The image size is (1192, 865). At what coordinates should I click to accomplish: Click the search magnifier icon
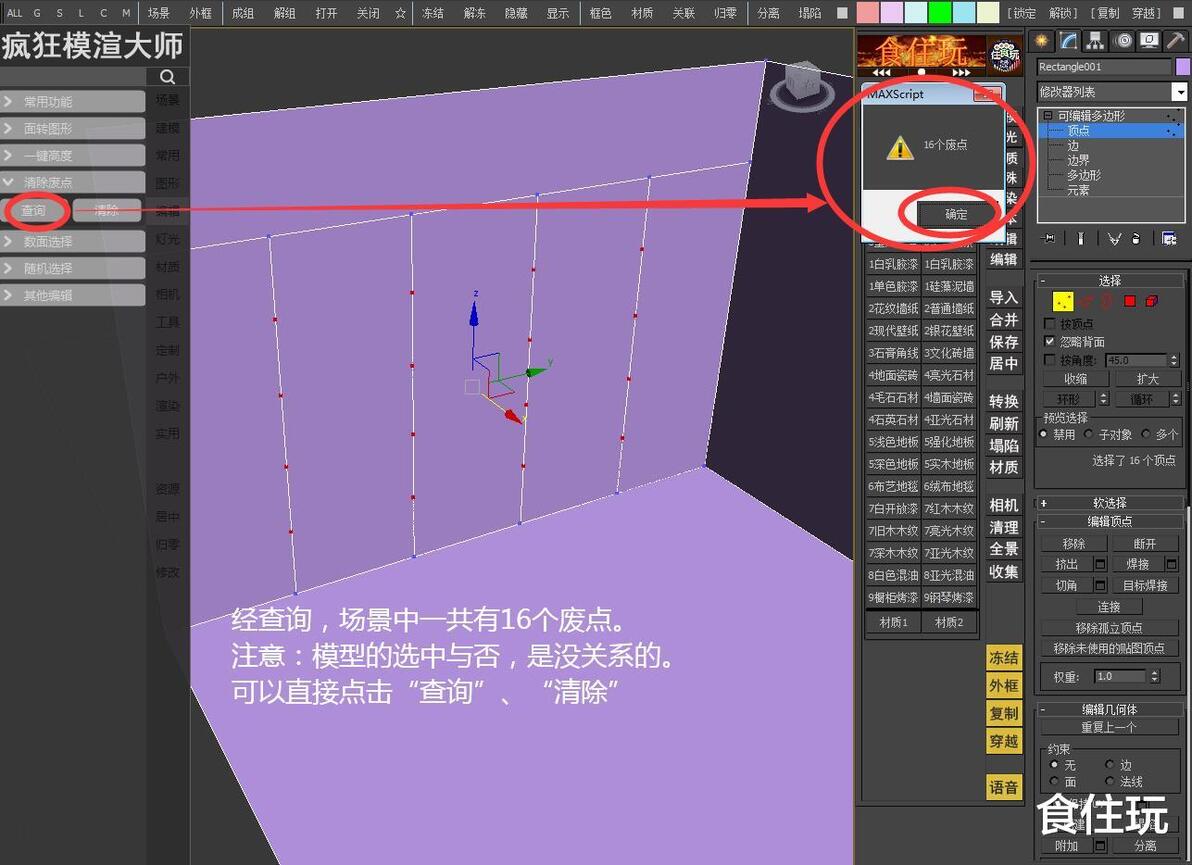167,76
